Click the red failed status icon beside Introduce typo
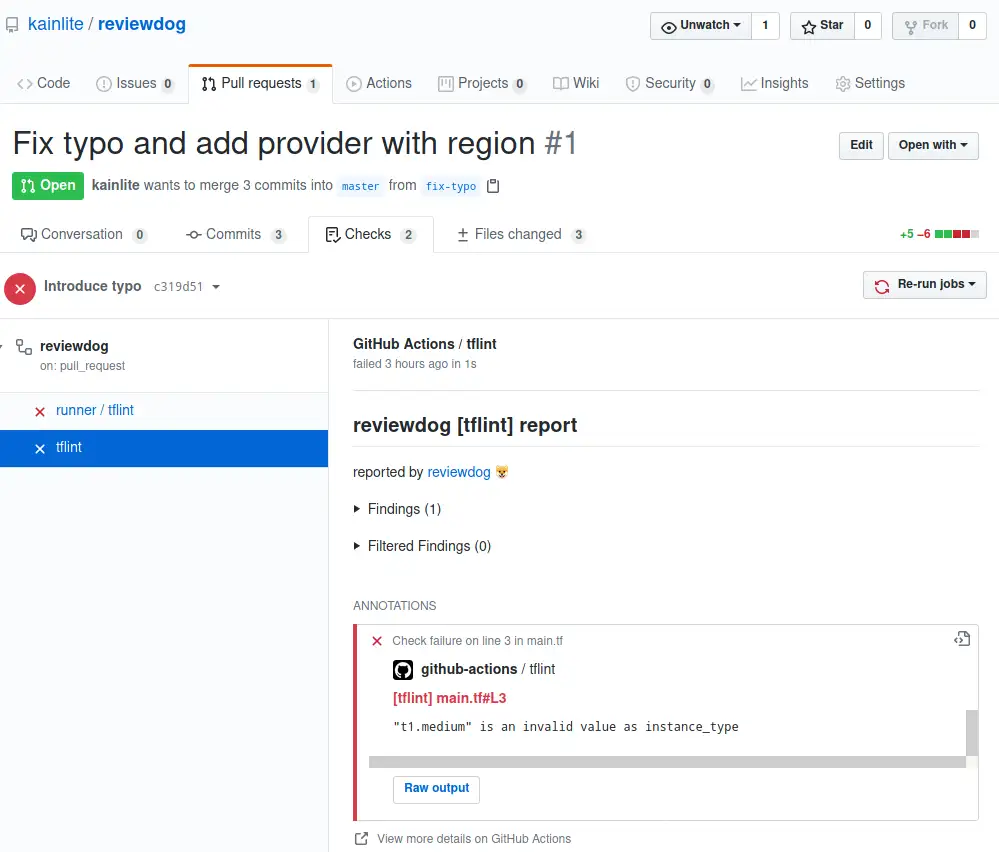 (x=20, y=289)
